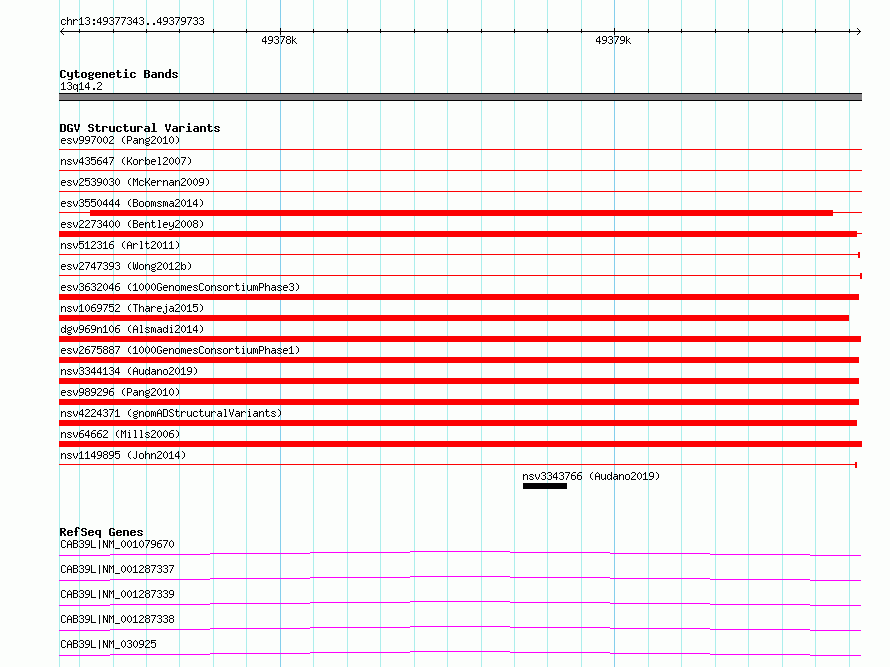Screen dimensions: 890x667
Task: Select the nsv435647 (Korbel2007) variant label
Action: (x=126, y=161)
